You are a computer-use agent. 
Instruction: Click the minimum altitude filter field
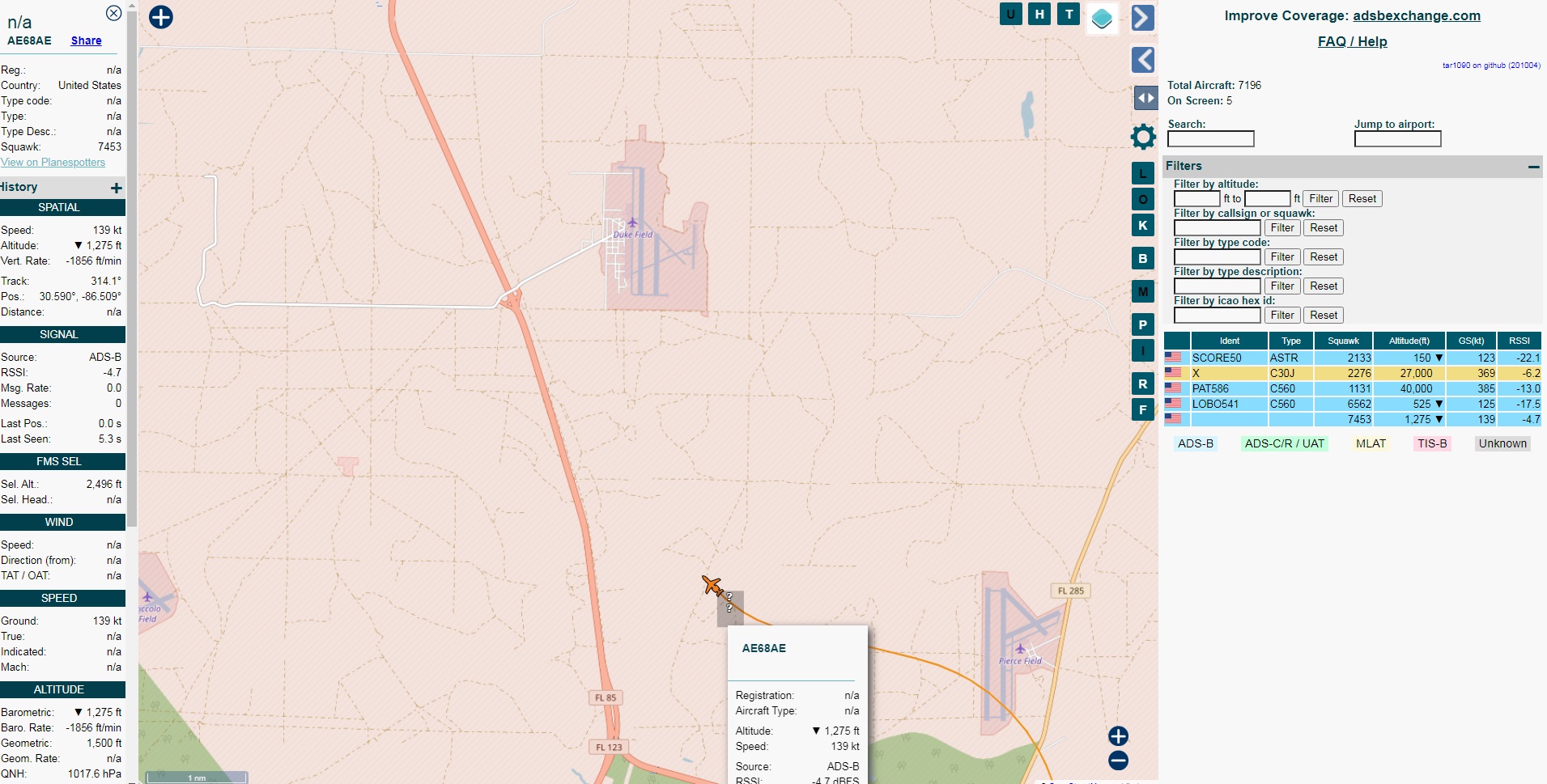tap(1196, 198)
